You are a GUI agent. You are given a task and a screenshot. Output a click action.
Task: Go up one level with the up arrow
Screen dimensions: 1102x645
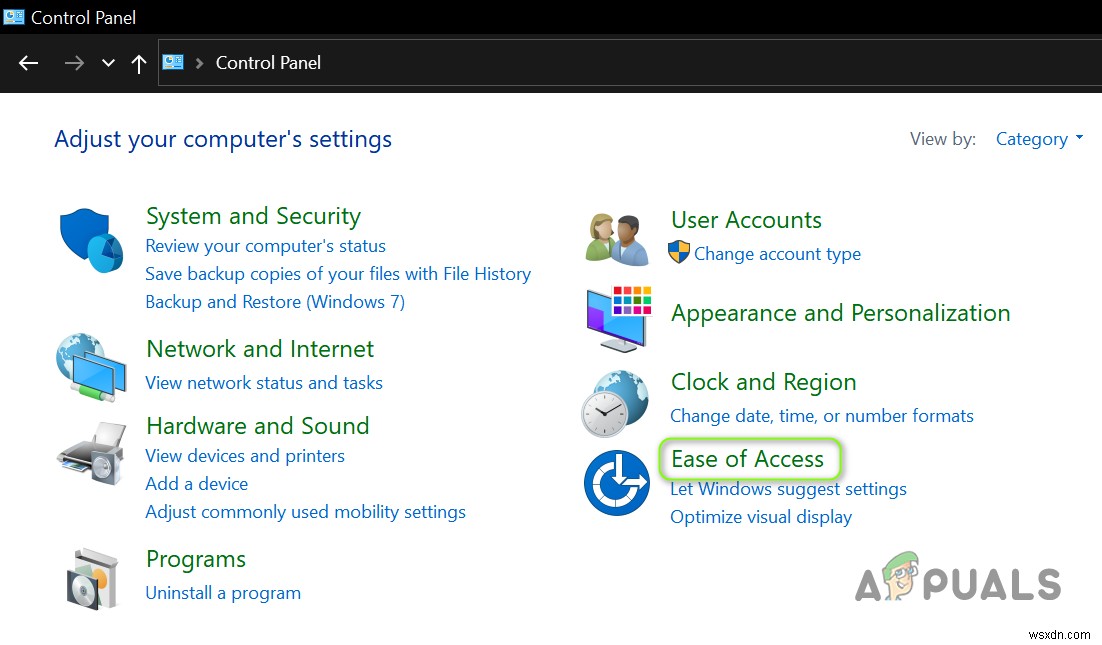coord(138,62)
